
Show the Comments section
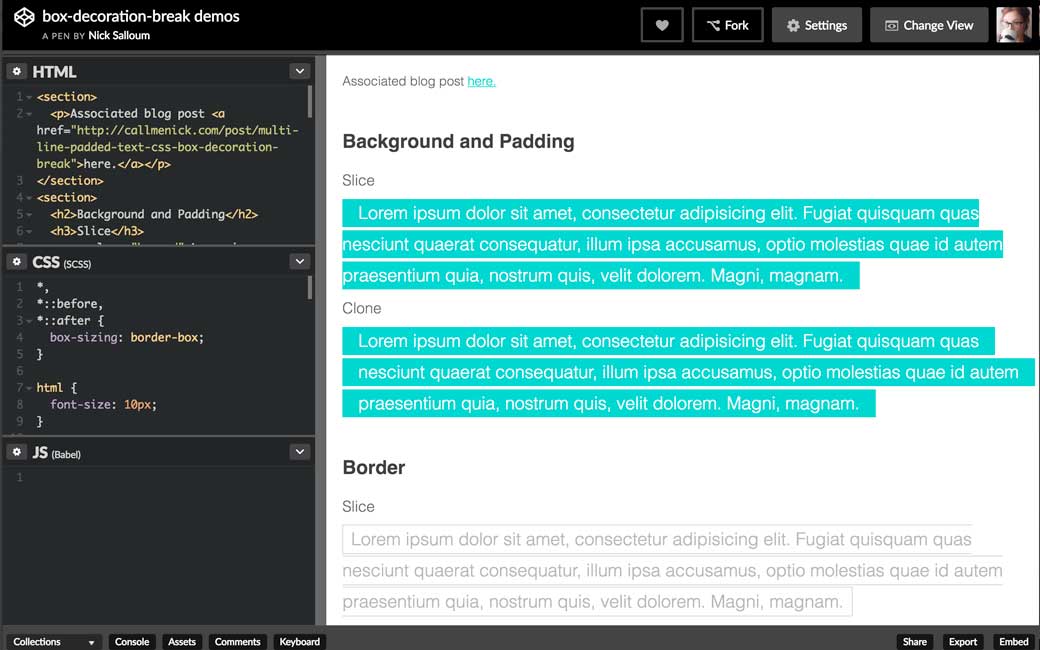pos(237,642)
